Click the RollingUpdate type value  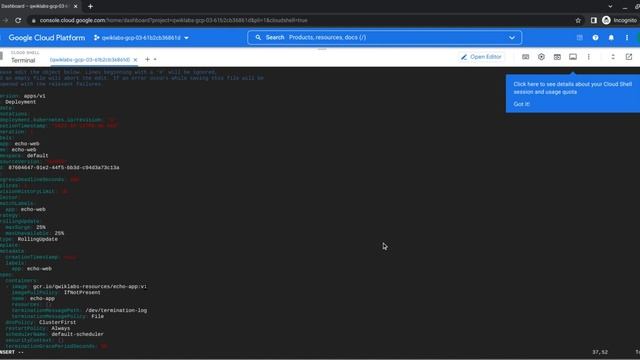pos(38,239)
